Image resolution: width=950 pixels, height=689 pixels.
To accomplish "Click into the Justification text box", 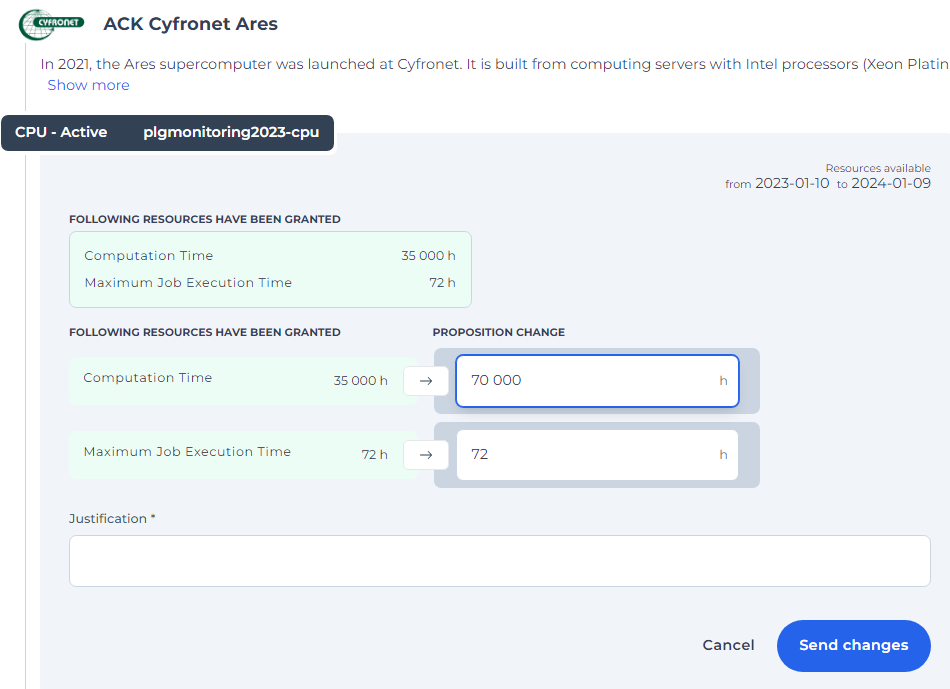I will click(499, 561).
